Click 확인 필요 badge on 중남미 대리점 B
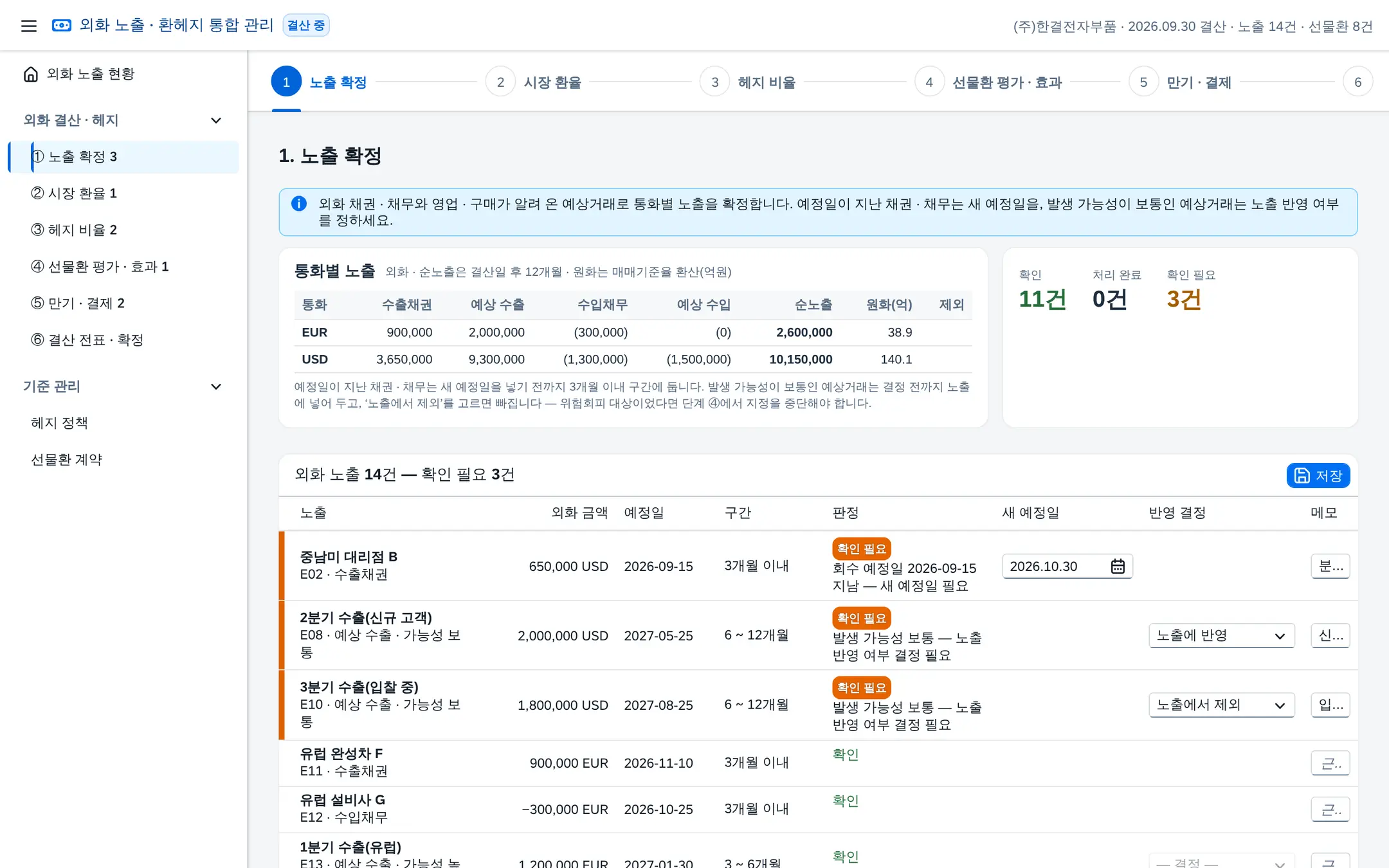 coord(861,548)
